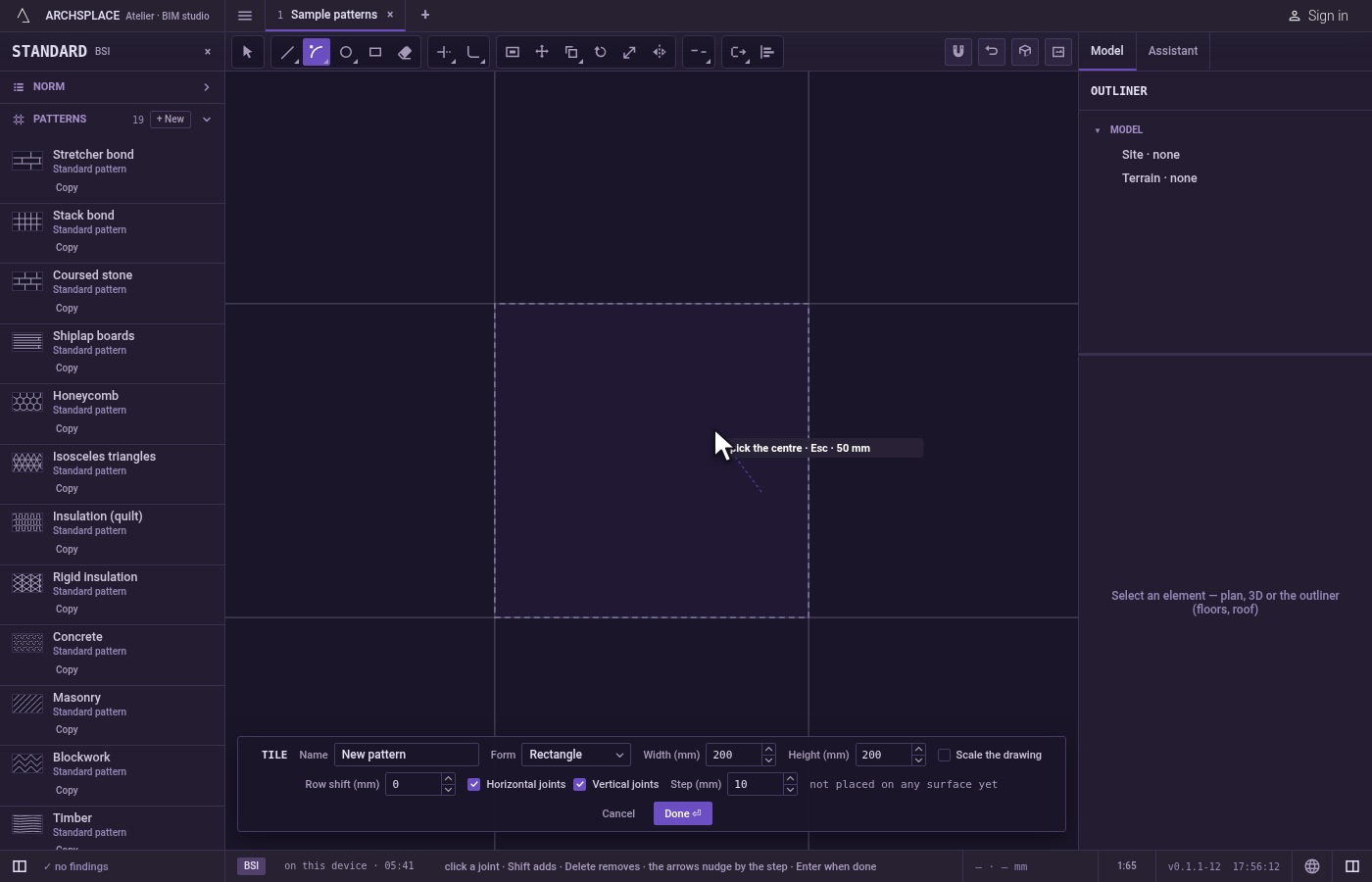Click the Move cross-arrows tool
The height and width of the screenshot is (882, 1372).
[542, 52]
